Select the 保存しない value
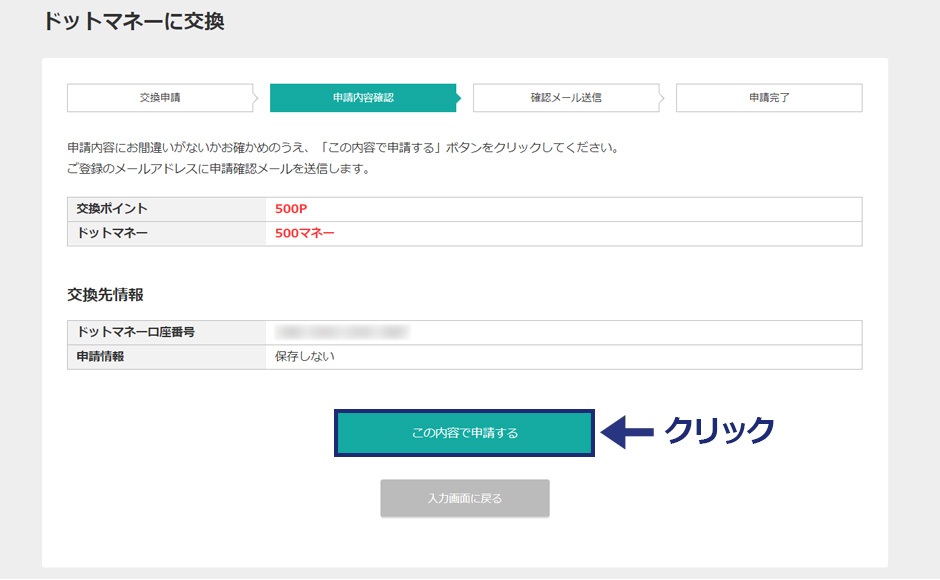 point(305,356)
